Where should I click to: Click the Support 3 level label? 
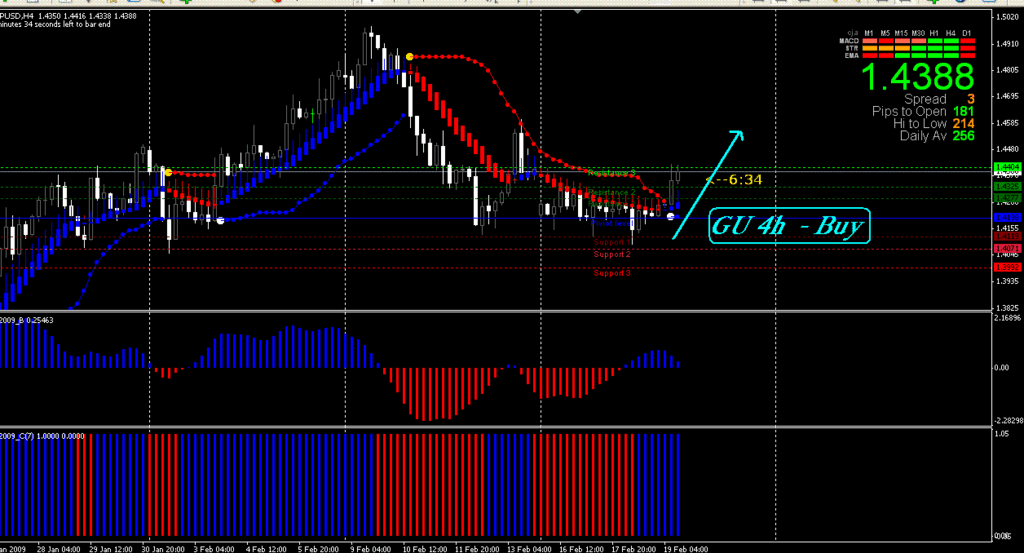(612, 273)
